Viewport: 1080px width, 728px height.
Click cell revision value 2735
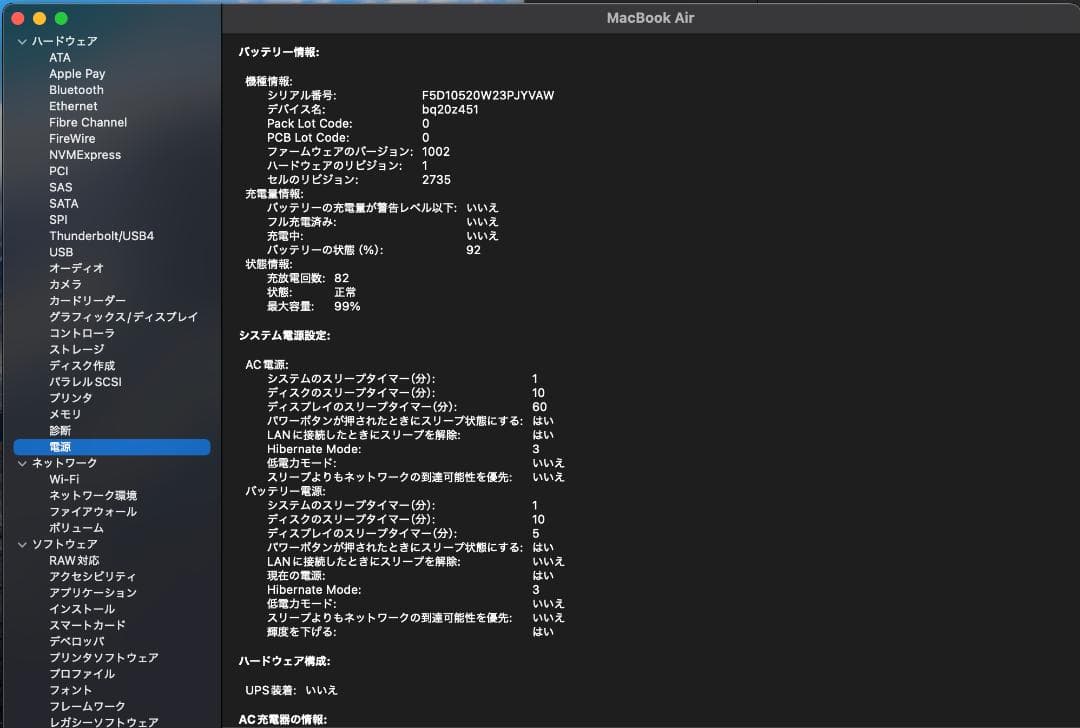tap(436, 180)
